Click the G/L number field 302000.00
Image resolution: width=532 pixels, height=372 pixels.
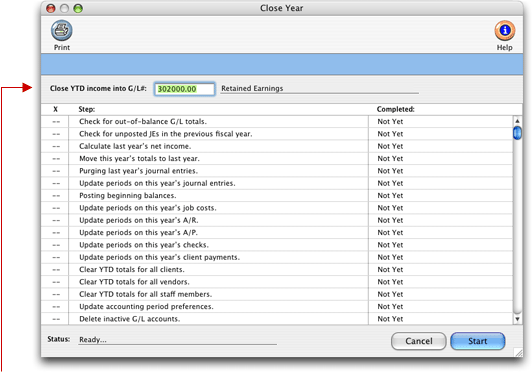pyautogui.click(x=184, y=89)
